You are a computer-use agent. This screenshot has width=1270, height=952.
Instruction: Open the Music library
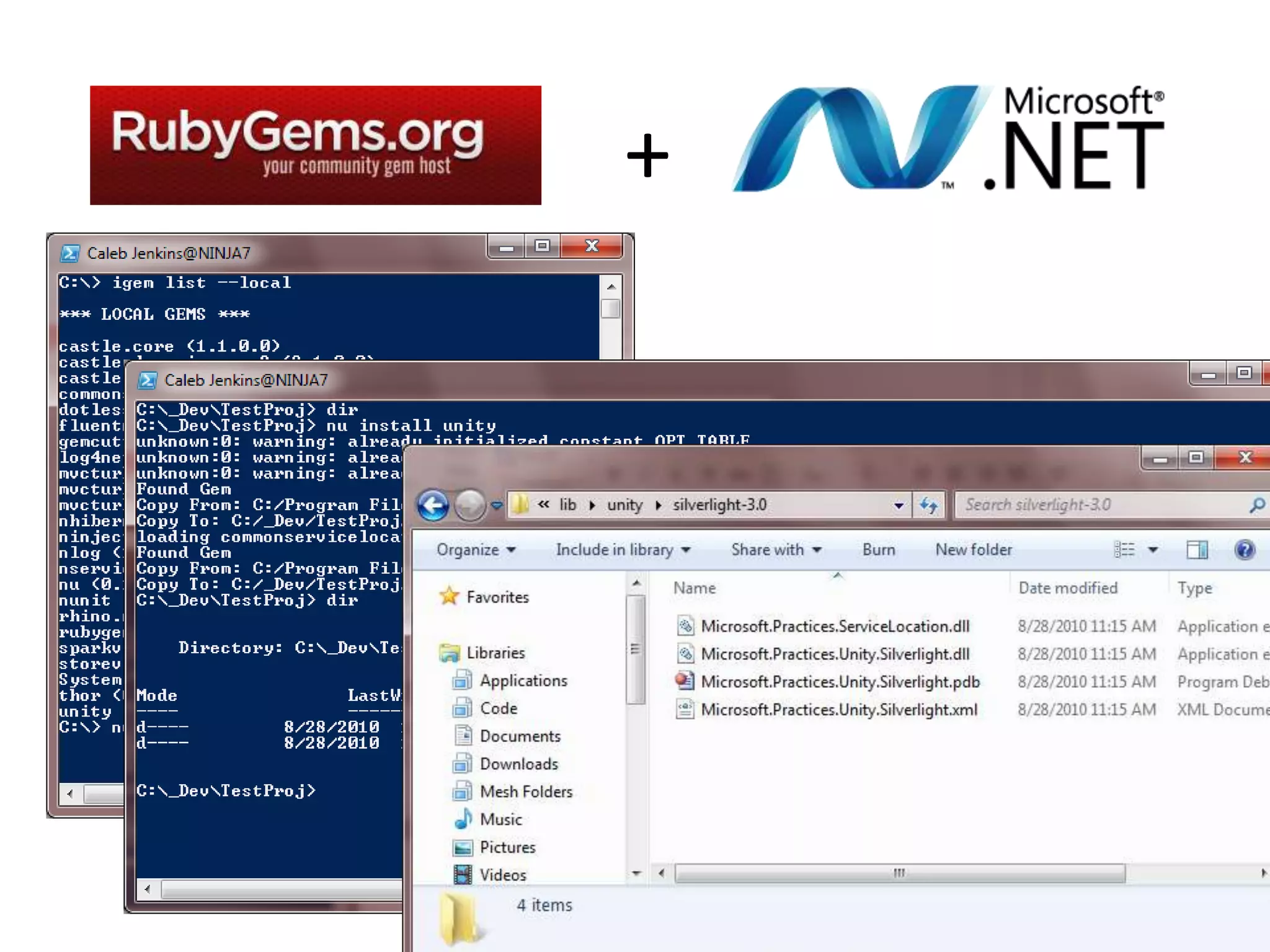click(x=500, y=819)
